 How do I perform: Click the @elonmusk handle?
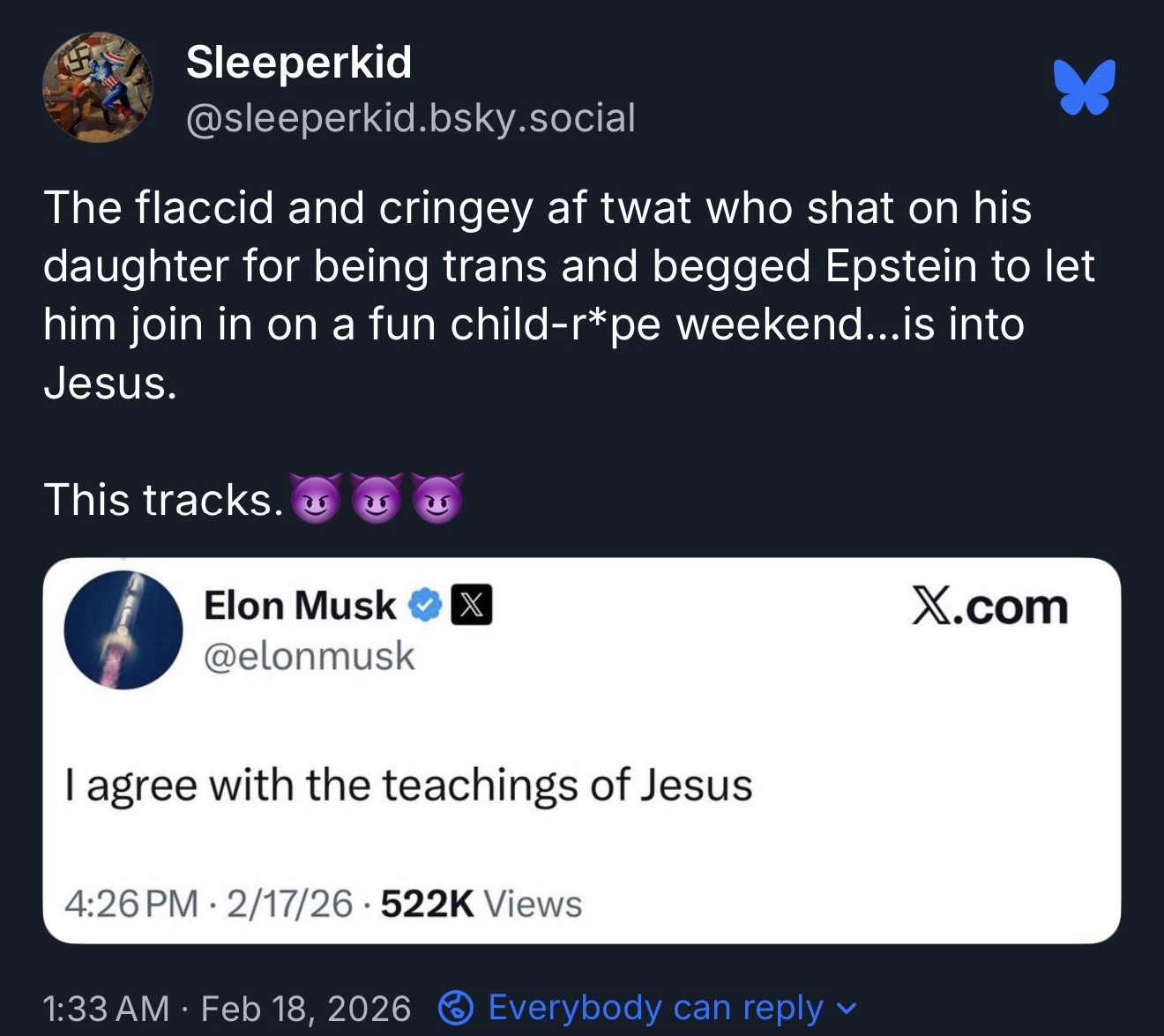(309, 656)
